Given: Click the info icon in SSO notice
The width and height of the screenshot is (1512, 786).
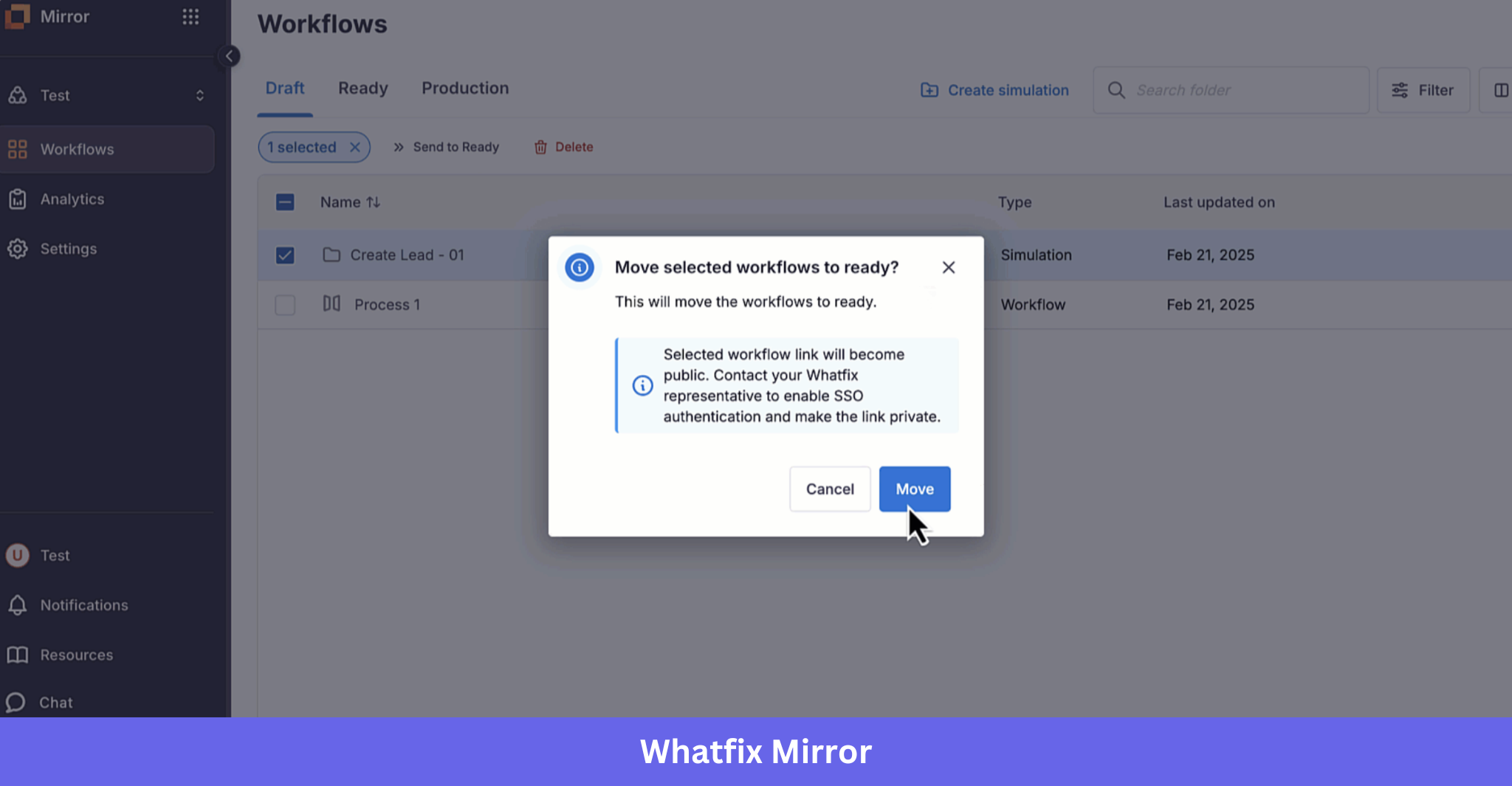Looking at the screenshot, I should [642, 385].
